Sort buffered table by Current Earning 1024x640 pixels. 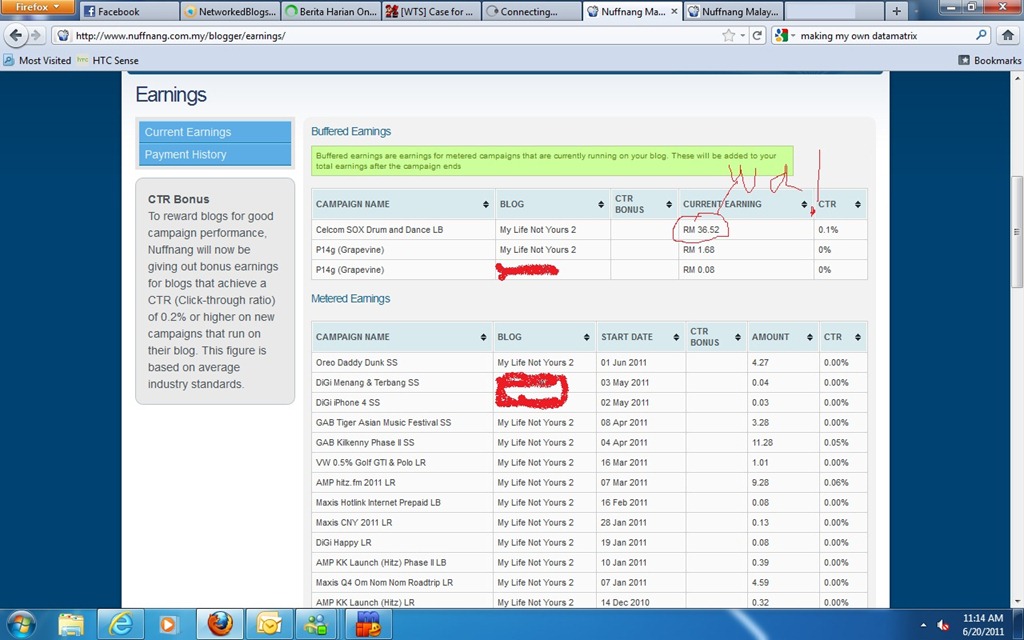coord(746,204)
